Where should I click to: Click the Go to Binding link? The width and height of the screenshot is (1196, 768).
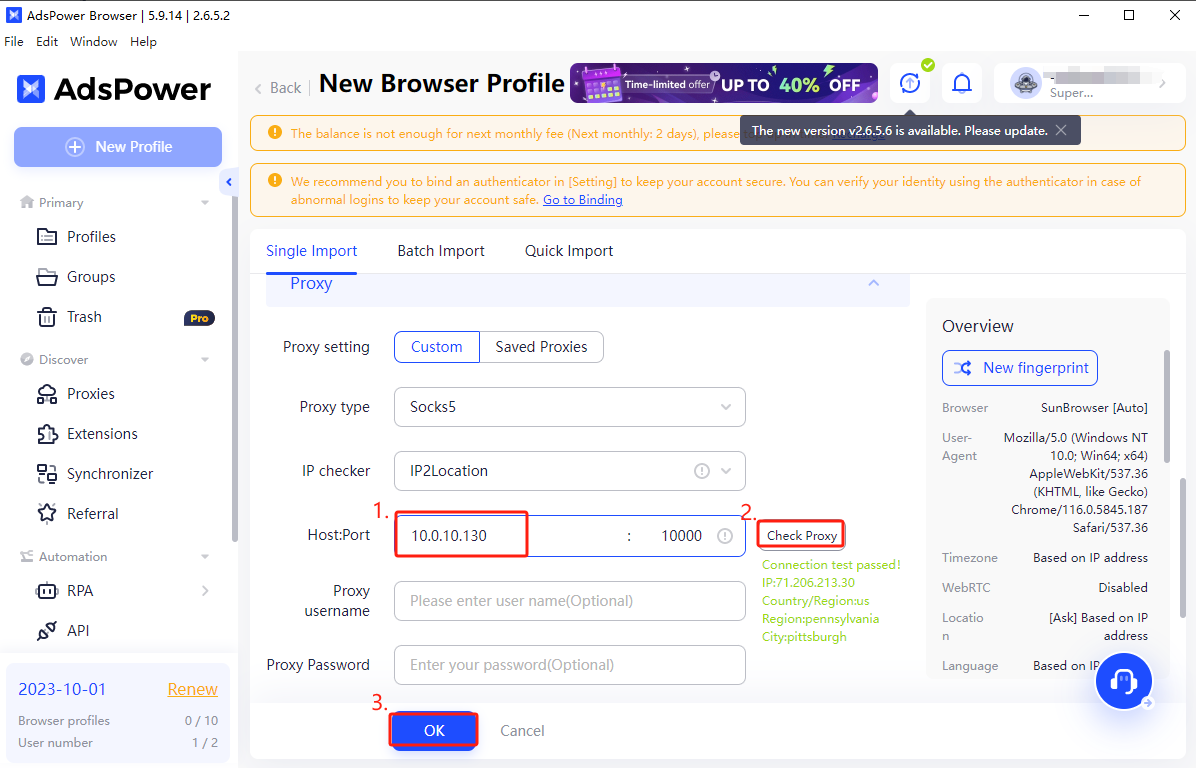point(582,200)
